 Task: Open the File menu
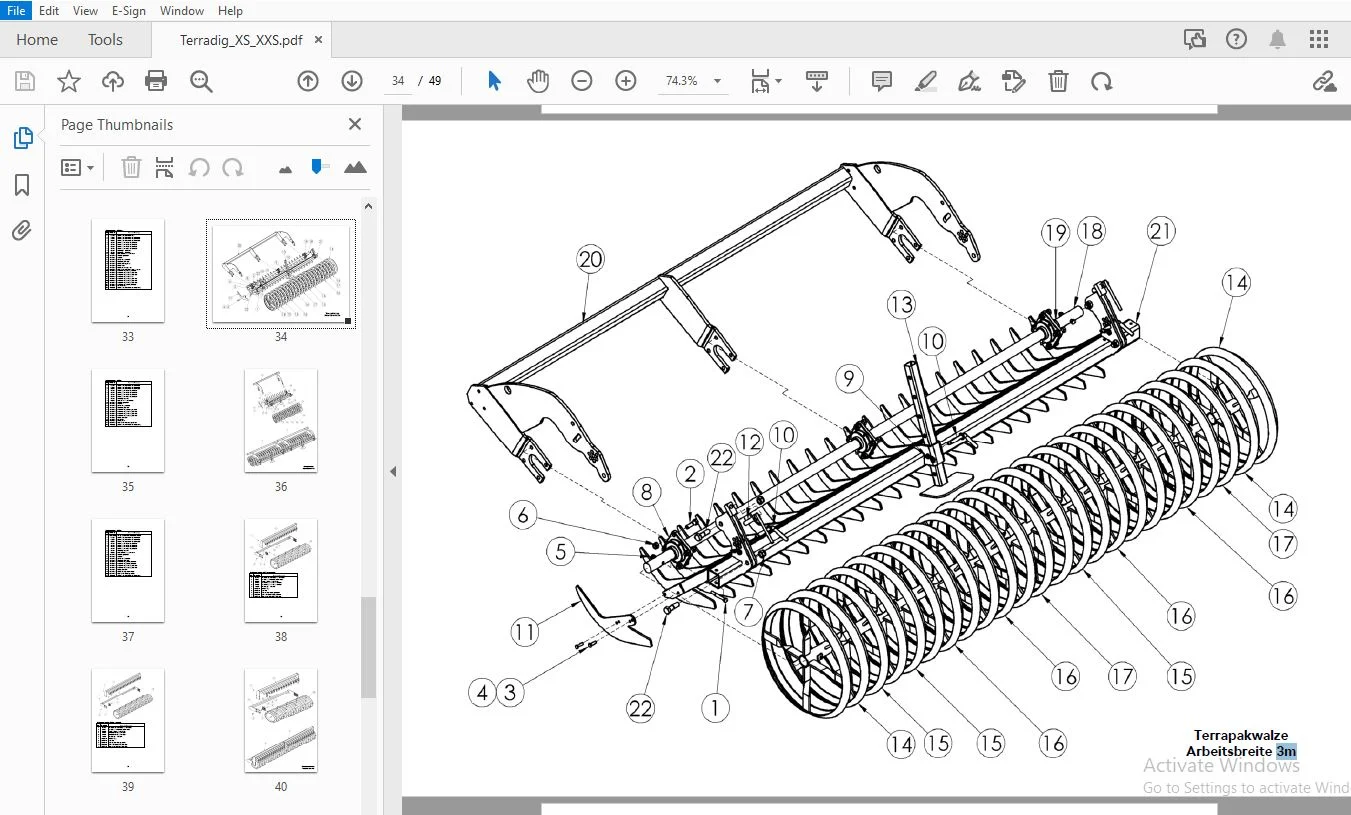[17, 11]
